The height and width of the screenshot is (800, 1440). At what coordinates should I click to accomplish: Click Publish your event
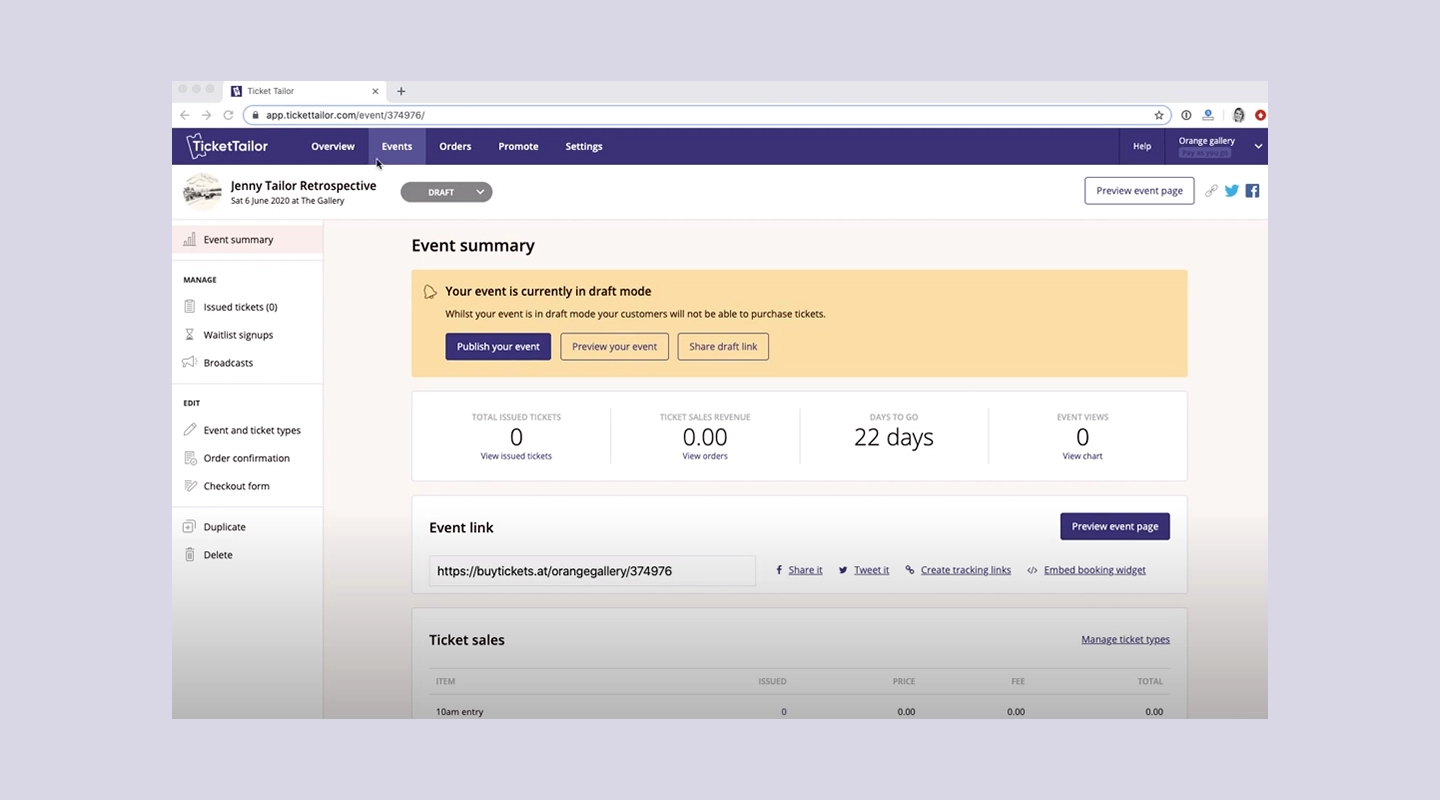point(498,346)
